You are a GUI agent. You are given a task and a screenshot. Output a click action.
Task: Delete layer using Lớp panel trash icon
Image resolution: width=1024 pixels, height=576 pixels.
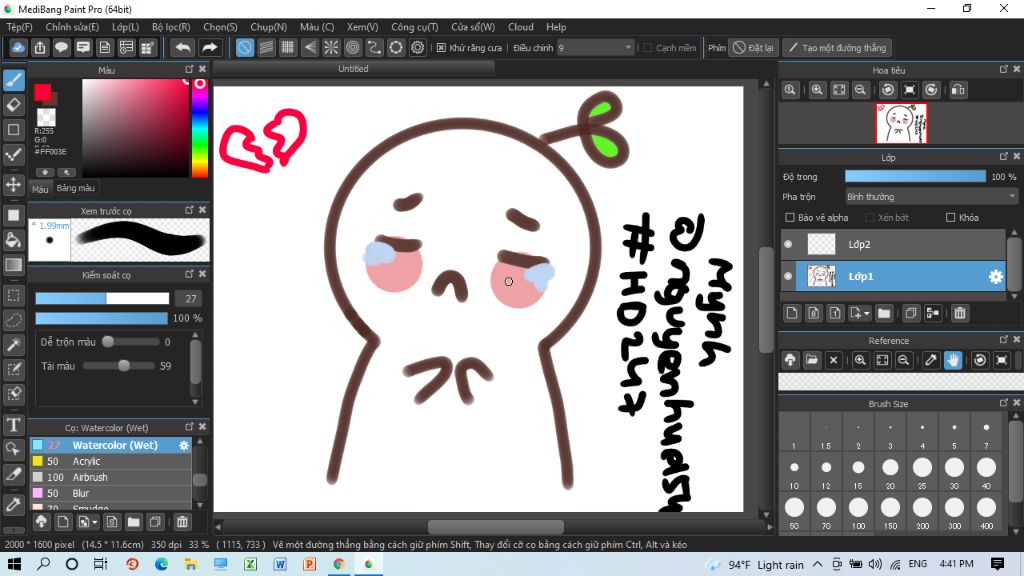point(960,313)
